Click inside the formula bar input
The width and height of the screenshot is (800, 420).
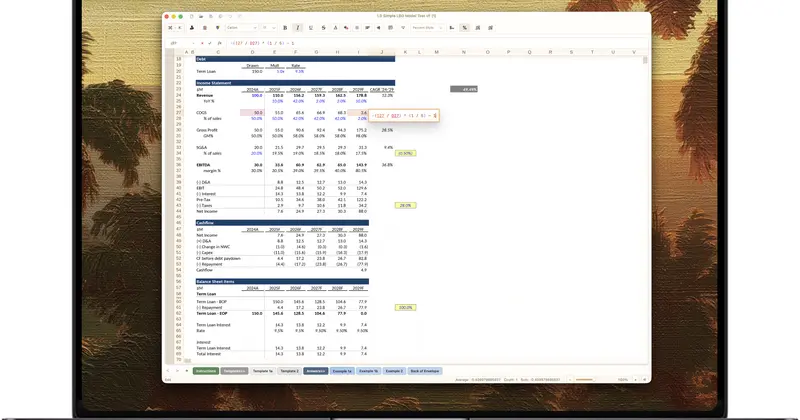click(436, 43)
